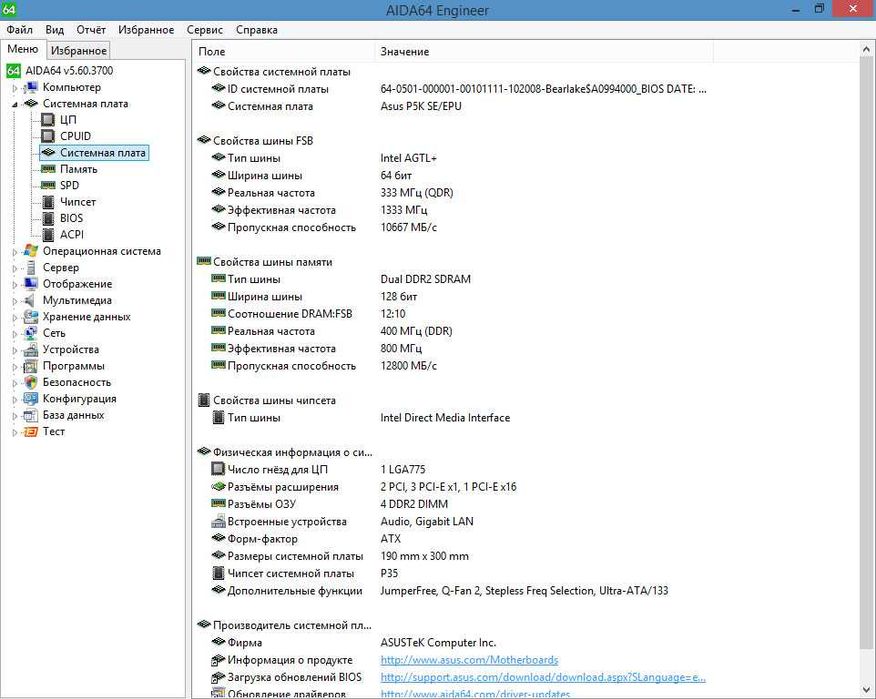The height and width of the screenshot is (699, 876).
Task: Select the Свойства шины FSB group heading
Action: (263, 141)
